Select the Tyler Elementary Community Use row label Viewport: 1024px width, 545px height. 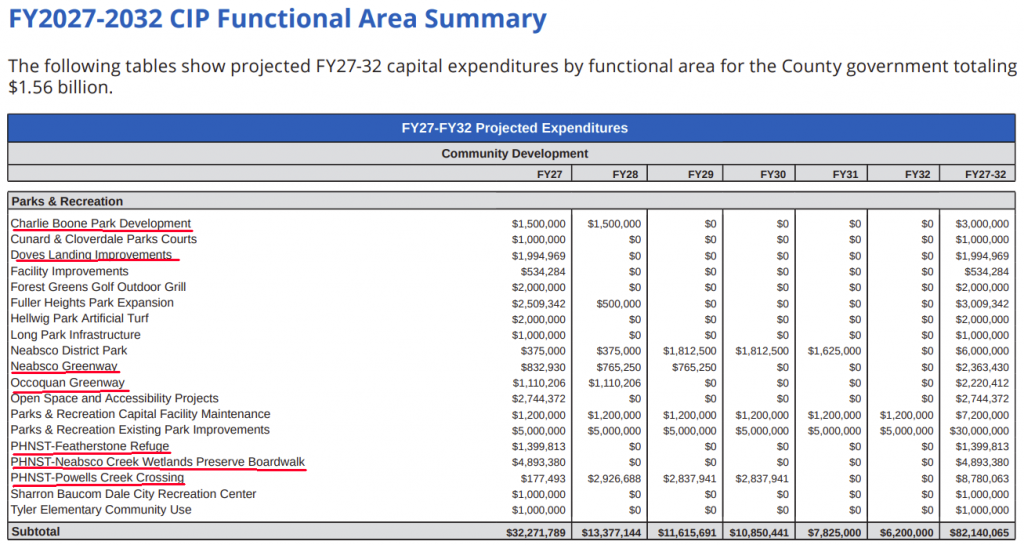[x=101, y=510]
